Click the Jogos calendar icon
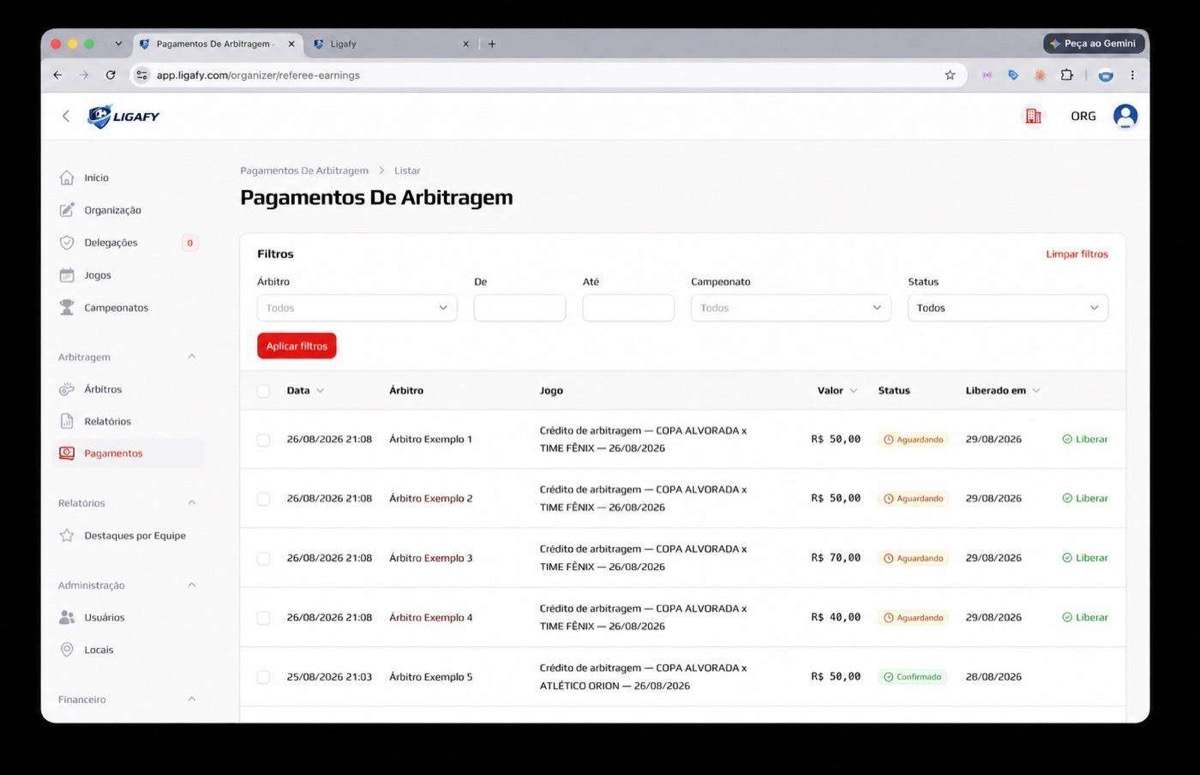 [x=67, y=275]
